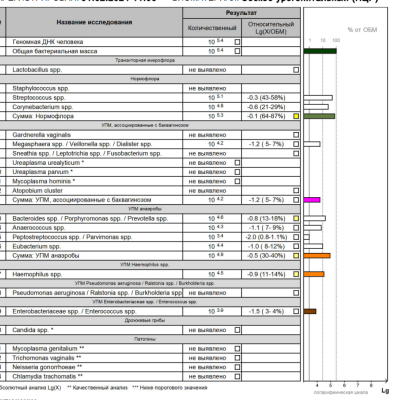The width and height of the screenshot is (400, 400).
Task: Check the box in Neisseria gonorrhoeae row
Action: click(237, 367)
